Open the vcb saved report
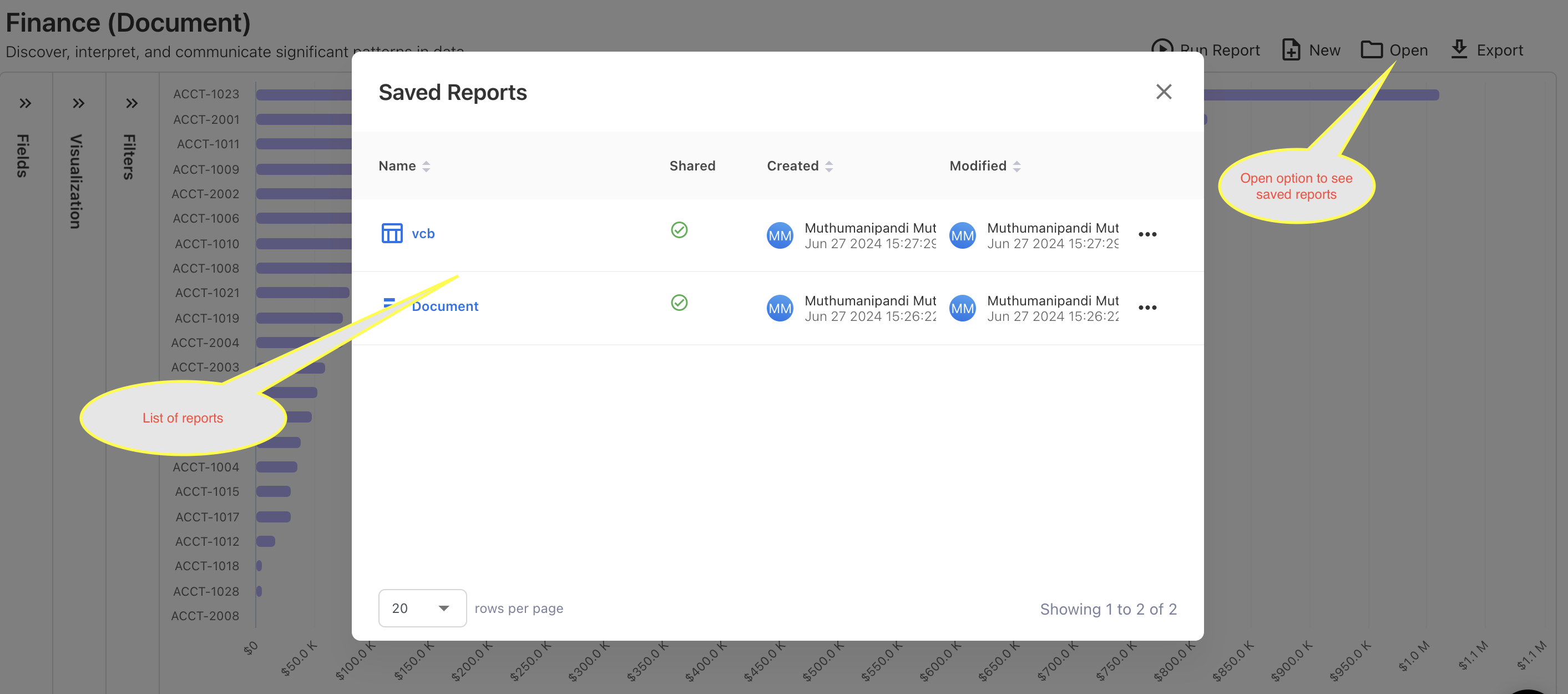Screen dimensions: 1568x694 (x=422, y=233)
